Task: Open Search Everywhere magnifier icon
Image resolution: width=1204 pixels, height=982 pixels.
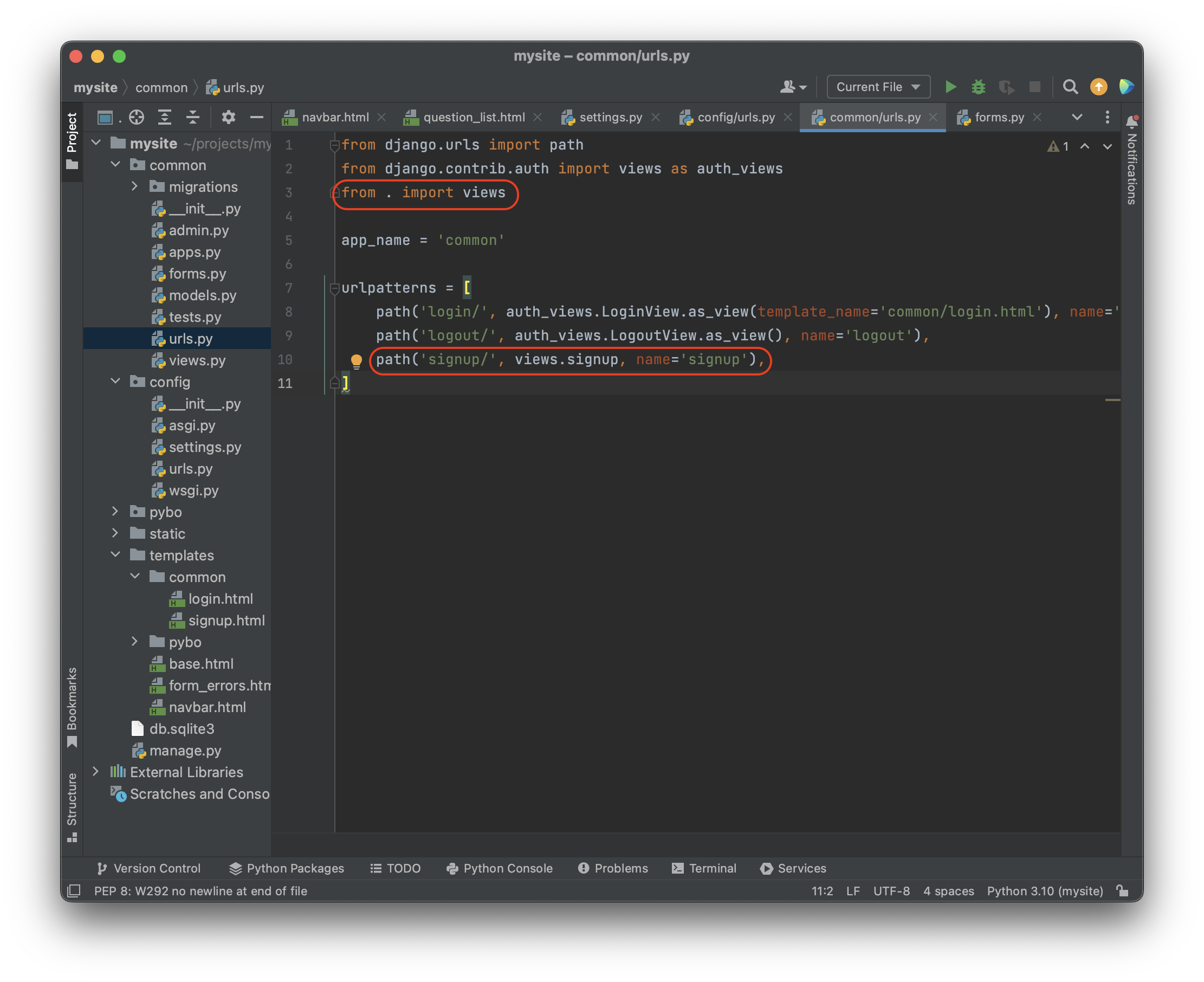Action: [x=1070, y=87]
